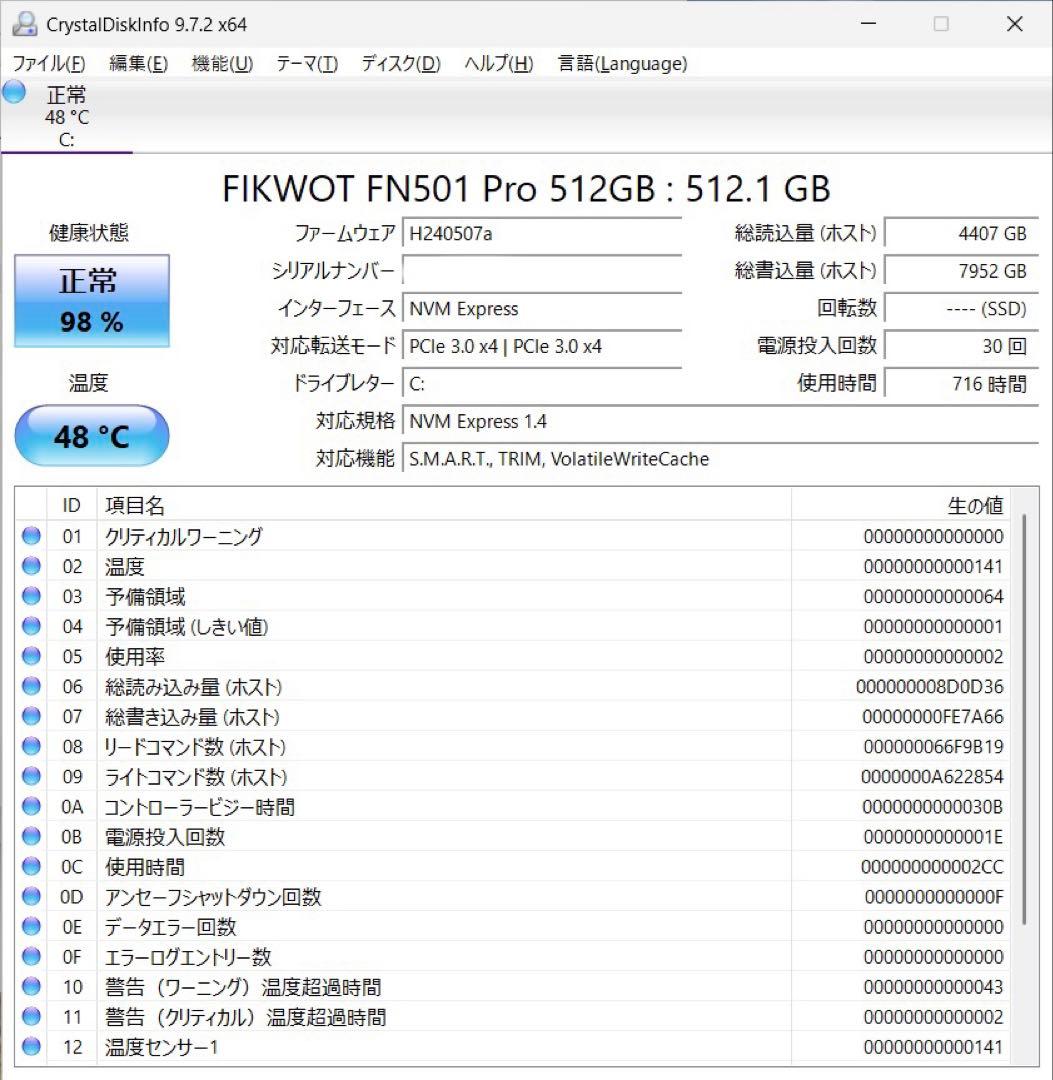Click status icon beside クリティカルワーニング attribute

(x=30, y=537)
